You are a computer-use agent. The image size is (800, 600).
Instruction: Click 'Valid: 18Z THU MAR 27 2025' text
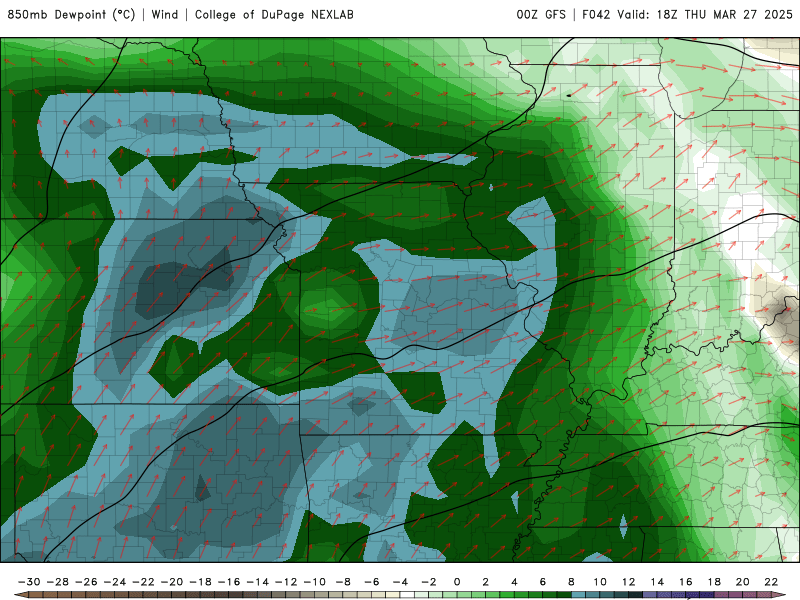(x=705, y=15)
